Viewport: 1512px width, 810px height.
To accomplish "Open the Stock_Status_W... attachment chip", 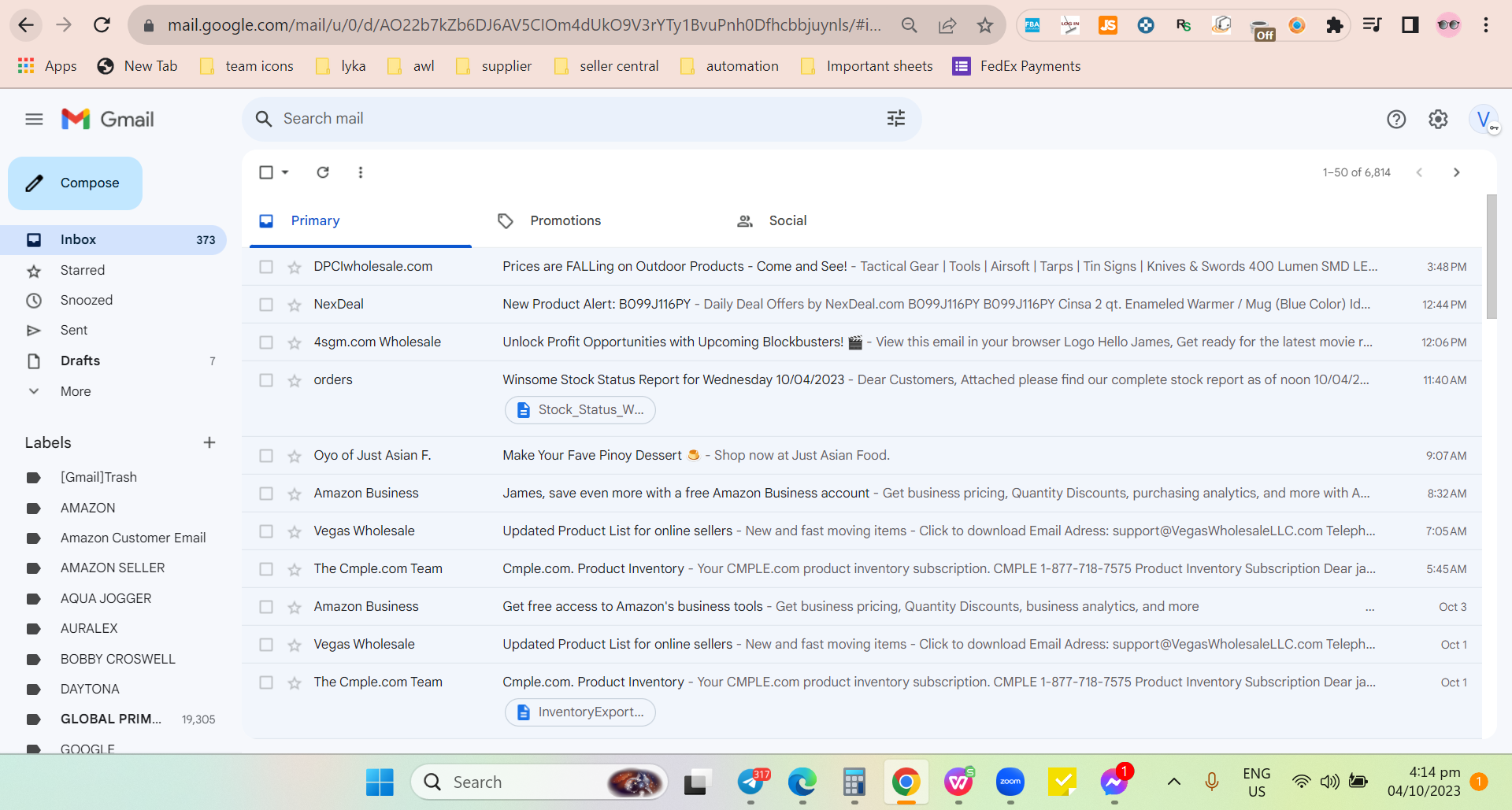I will click(x=580, y=410).
